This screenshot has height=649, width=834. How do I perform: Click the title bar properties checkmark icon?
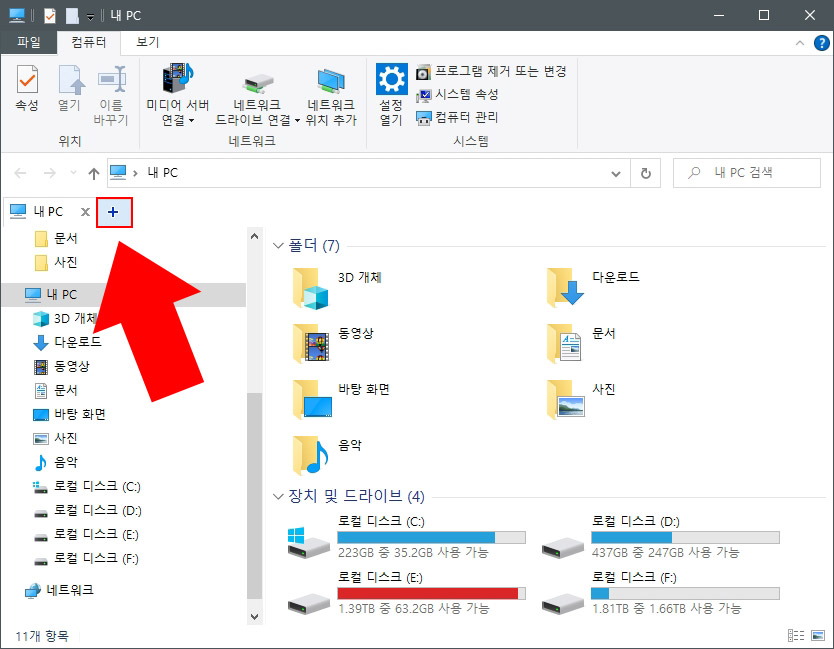coord(49,15)
